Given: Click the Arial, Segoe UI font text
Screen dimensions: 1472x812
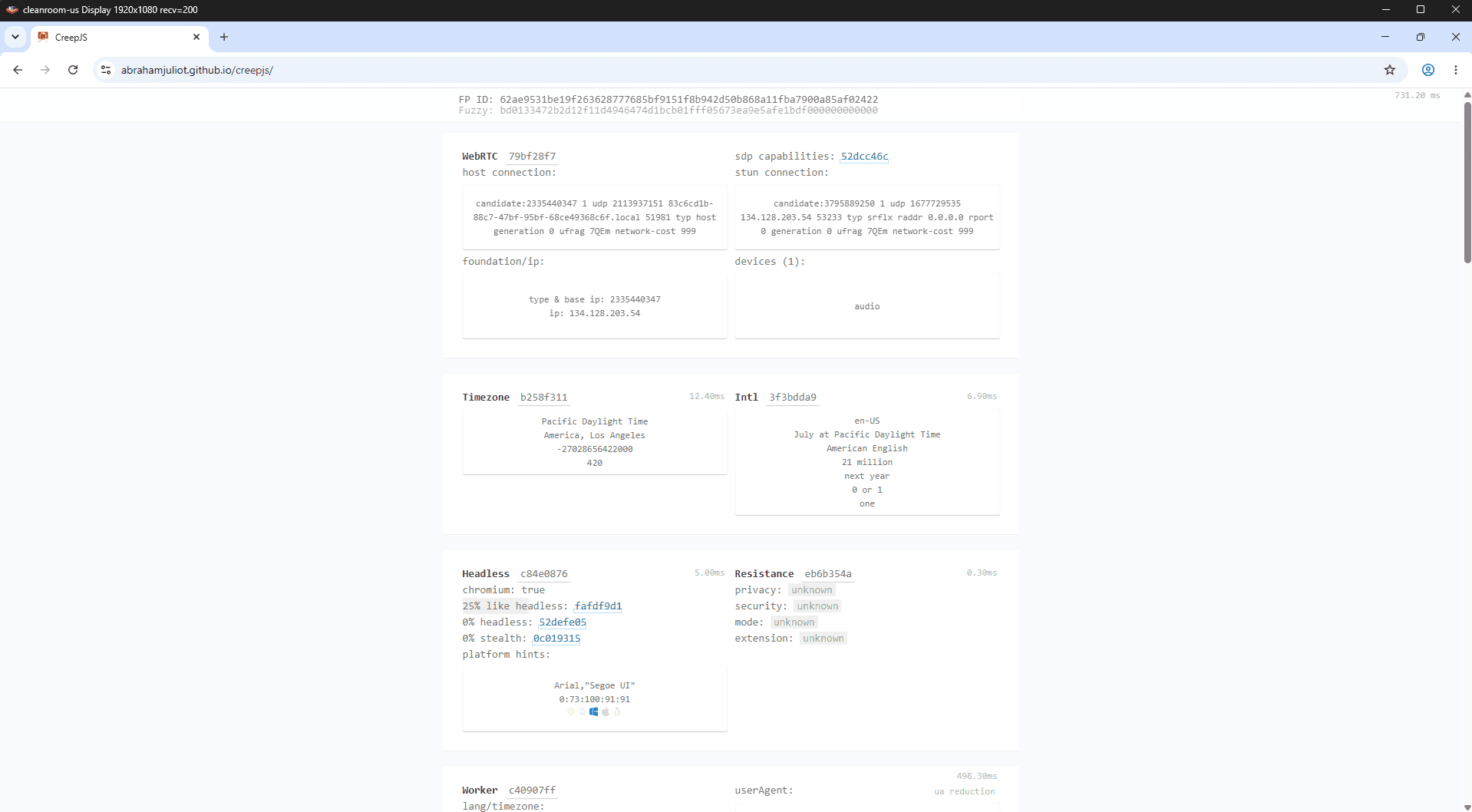Looking at the screenshot, I should pos(595,685).
